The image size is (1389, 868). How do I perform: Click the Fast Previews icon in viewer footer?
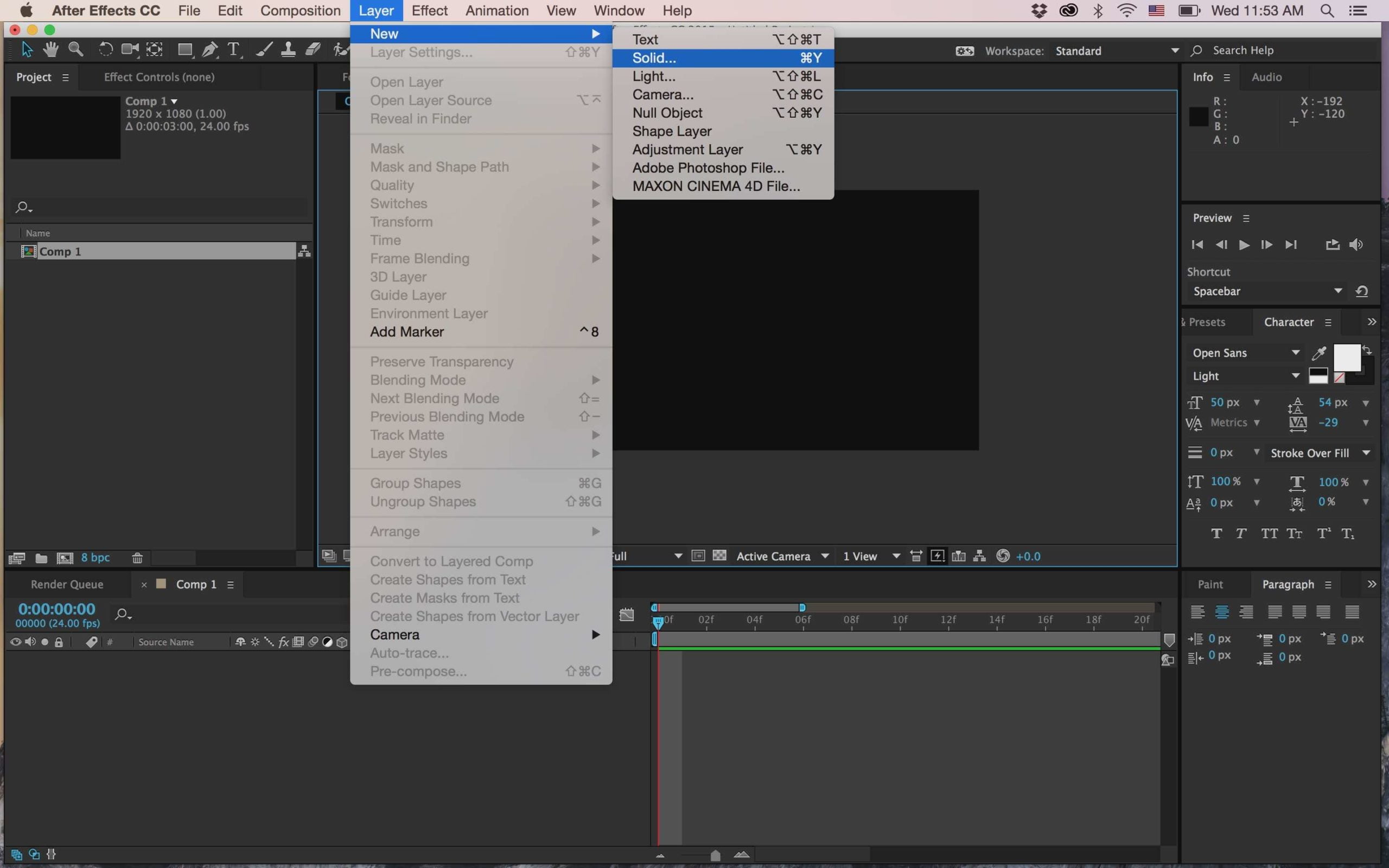pos(937,556)
